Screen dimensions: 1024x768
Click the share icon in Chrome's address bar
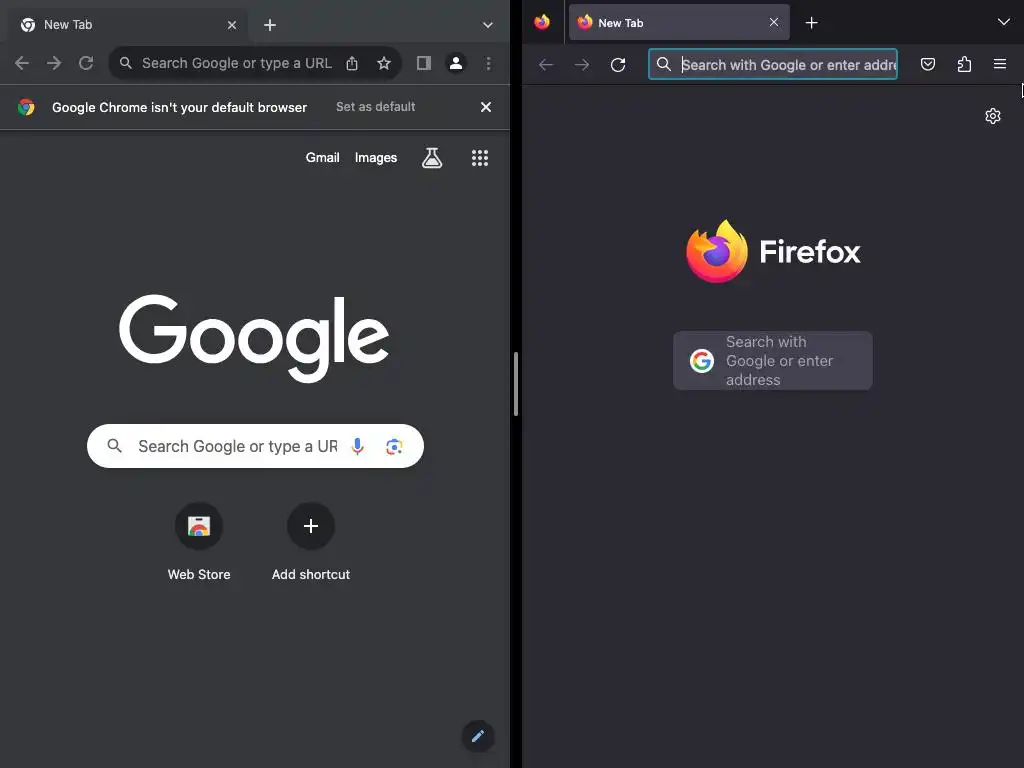[x=352, y=63]
